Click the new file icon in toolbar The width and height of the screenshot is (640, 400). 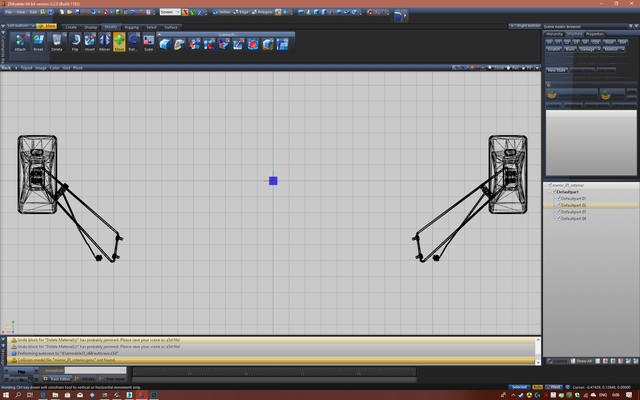tap(62, 12)
